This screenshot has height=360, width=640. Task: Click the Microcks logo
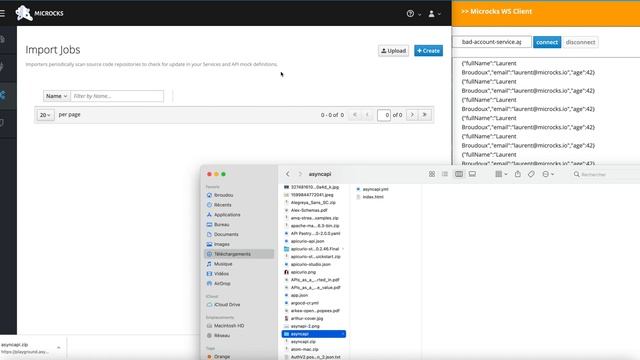click(40, 13)
